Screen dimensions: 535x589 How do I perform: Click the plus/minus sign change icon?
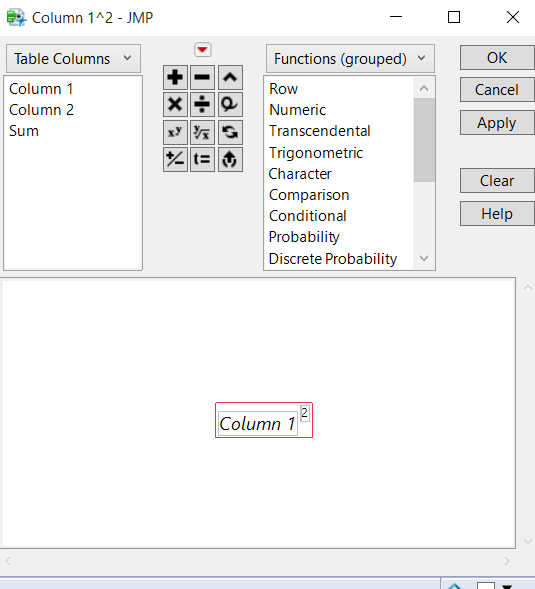175,159
